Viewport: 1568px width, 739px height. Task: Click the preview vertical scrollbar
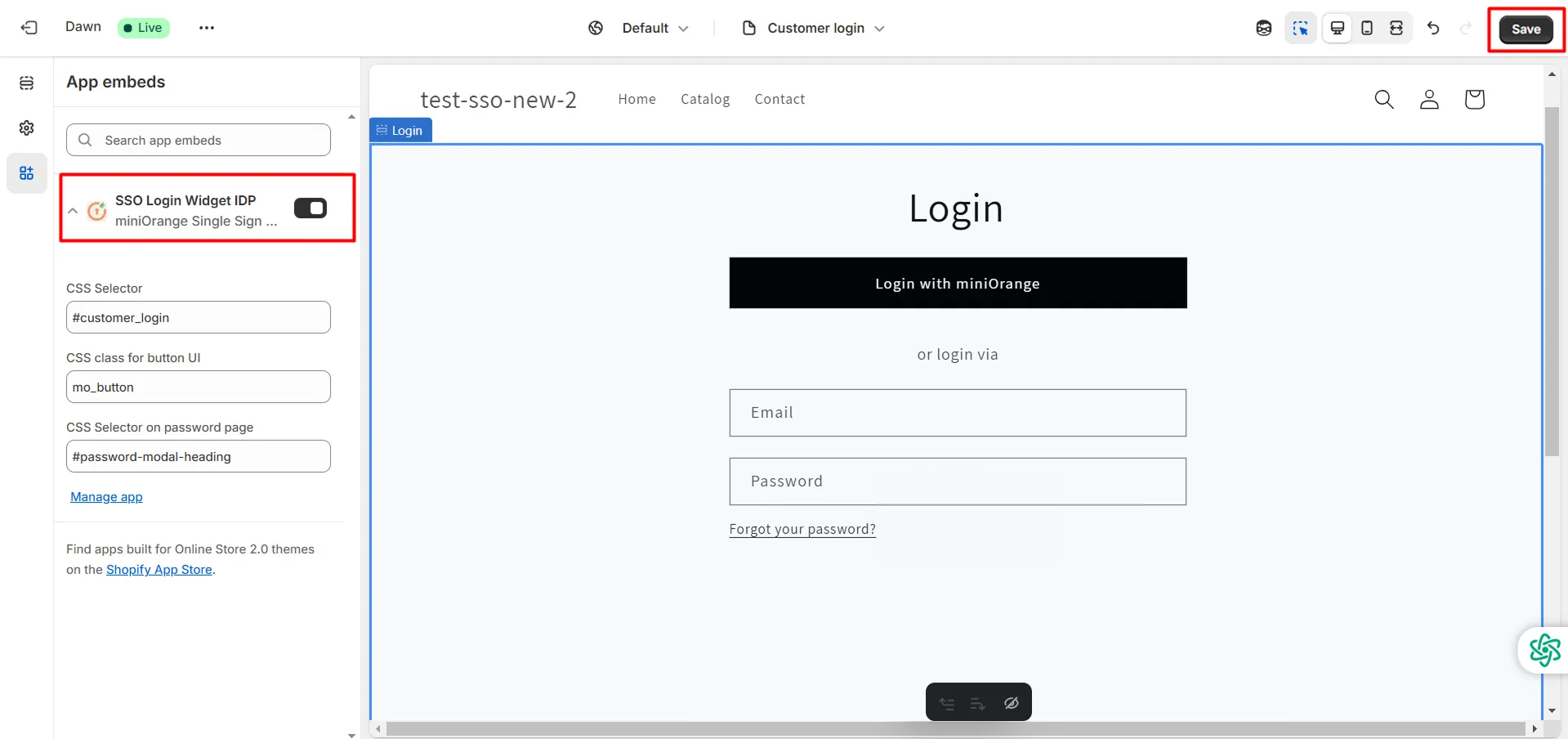pyautogui.click(x=1552, y=280)
